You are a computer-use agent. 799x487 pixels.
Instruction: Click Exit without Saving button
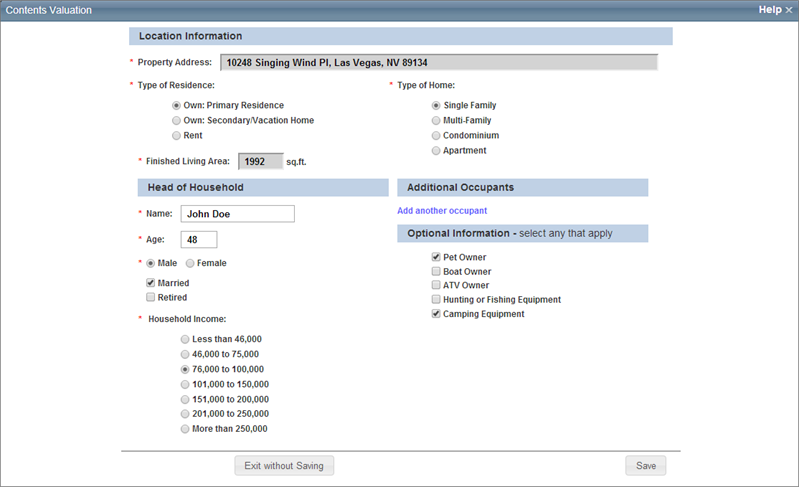(x=284, y=465)
